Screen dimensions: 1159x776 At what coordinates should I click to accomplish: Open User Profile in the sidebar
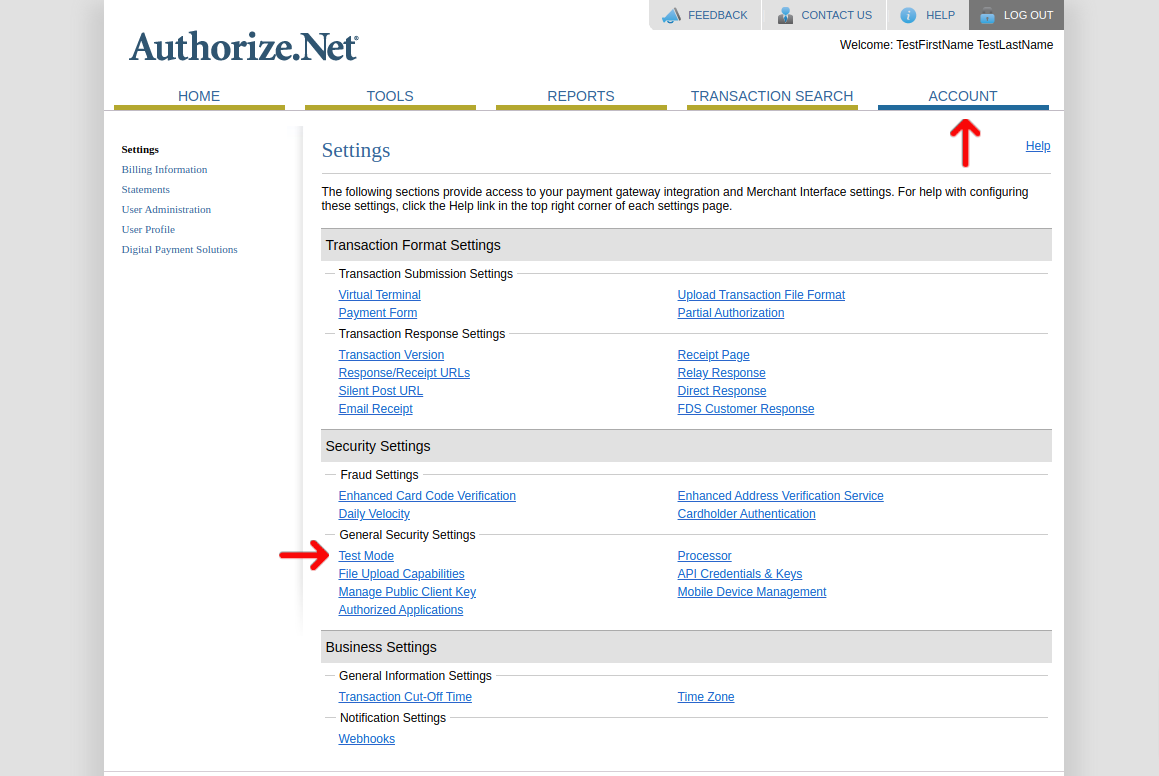tap(148, 229)
